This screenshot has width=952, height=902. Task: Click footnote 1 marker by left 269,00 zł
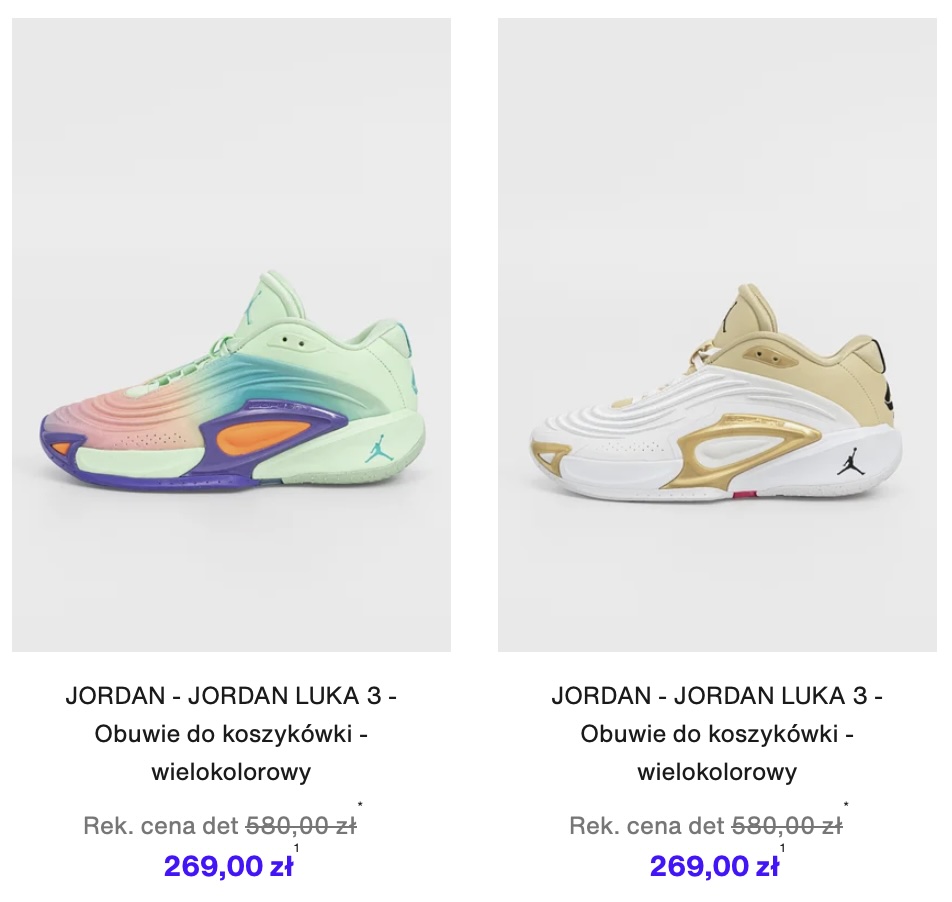click(296, 848)
